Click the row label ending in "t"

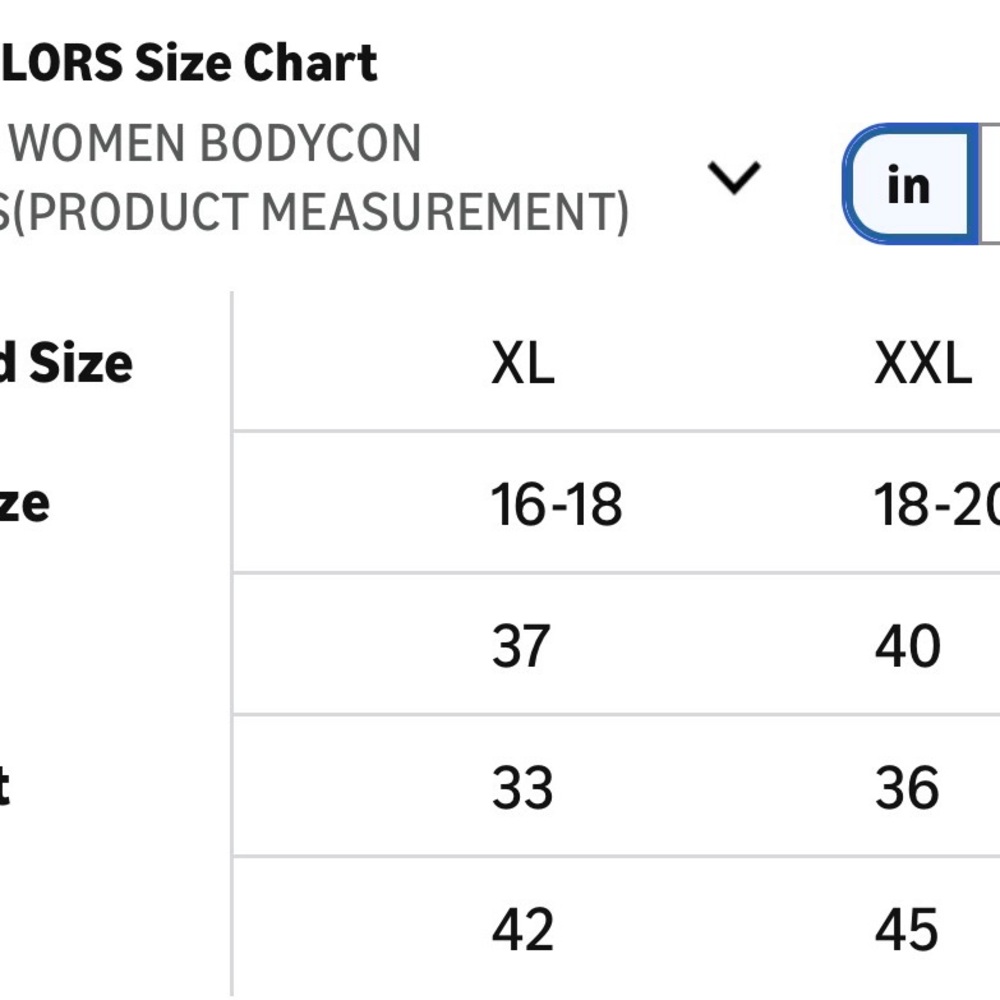pyautogui.click(x=5, y=788)
